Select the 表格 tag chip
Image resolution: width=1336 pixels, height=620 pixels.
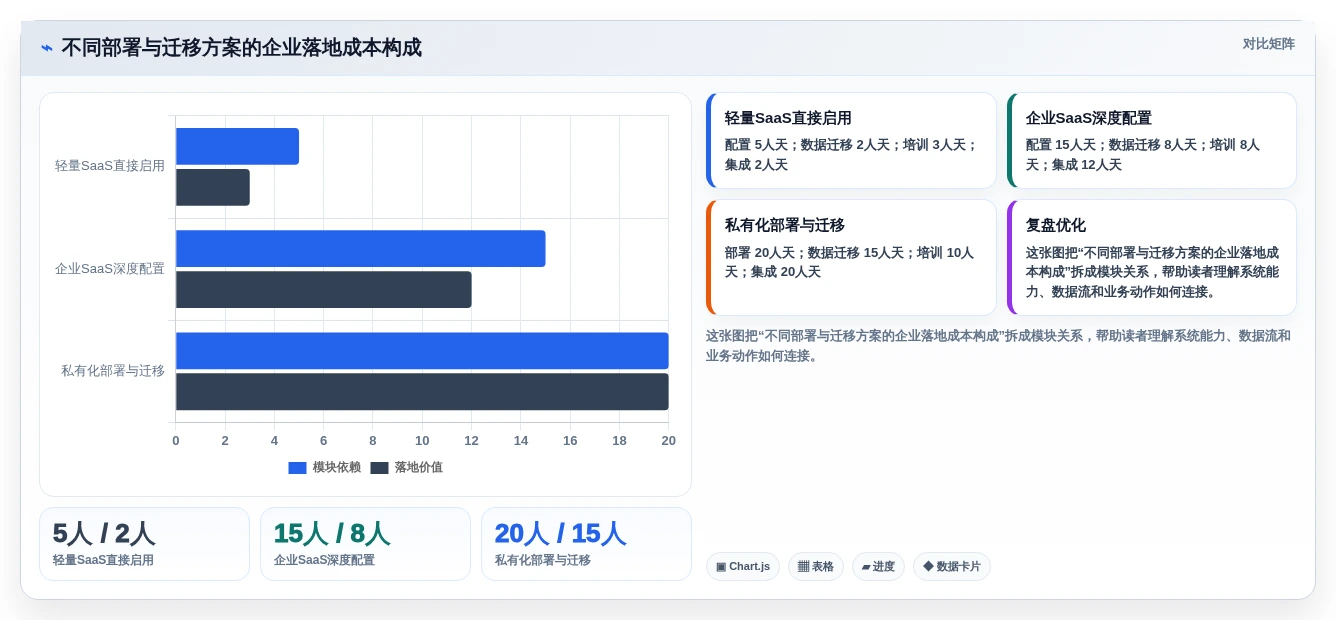pyautogui.click(x=816, y=567)
